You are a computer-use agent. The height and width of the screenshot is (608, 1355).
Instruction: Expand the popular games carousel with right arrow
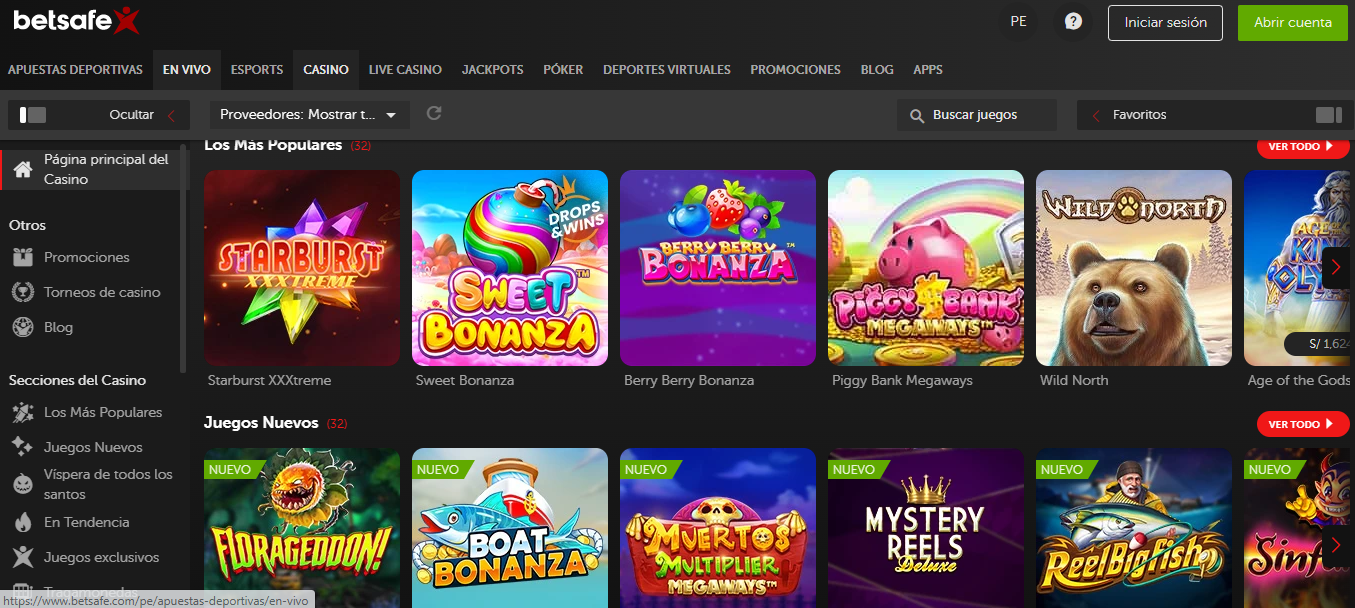click(1335, 267)
